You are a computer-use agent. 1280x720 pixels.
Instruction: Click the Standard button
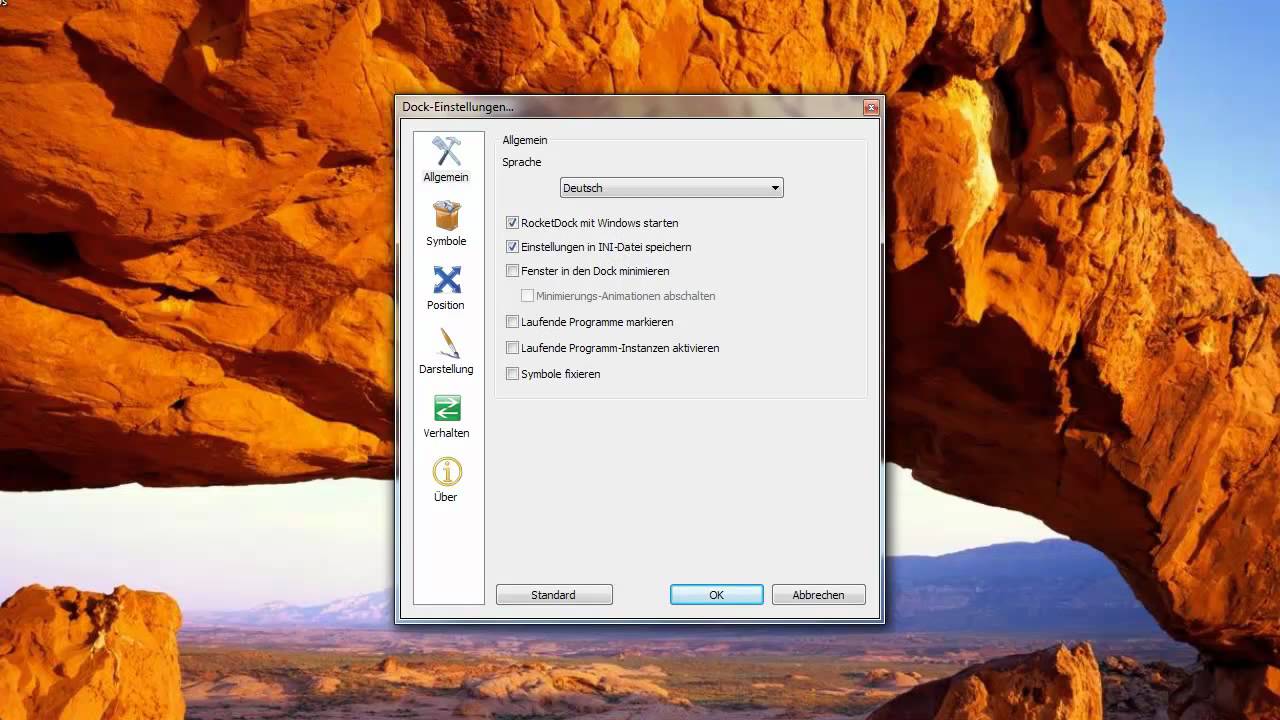pos(554,595)
